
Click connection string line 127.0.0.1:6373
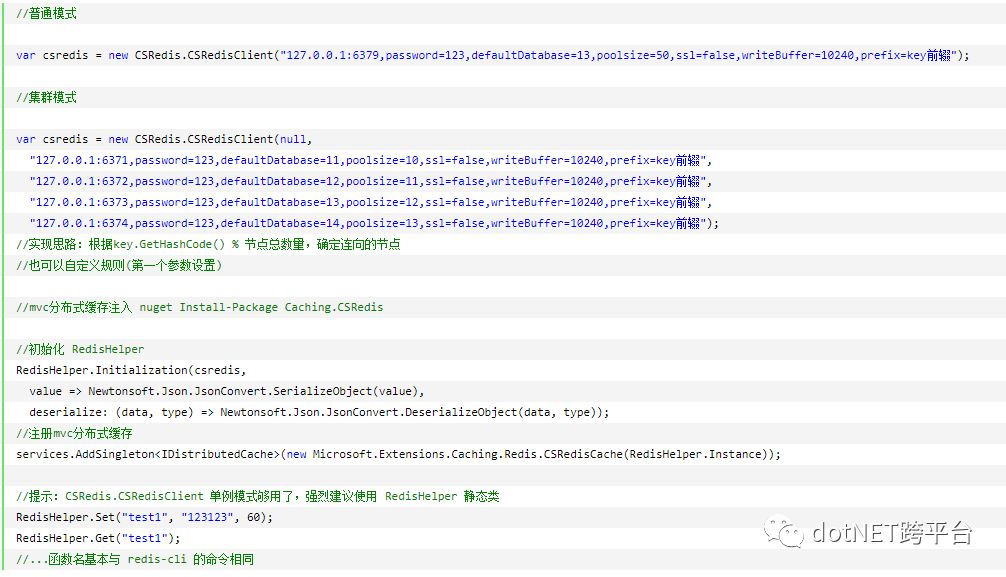click(370, 202)
